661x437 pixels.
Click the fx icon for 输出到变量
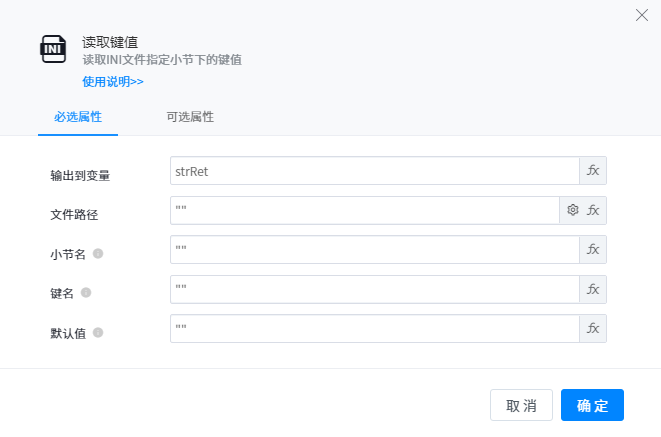[x=593, y=171]
